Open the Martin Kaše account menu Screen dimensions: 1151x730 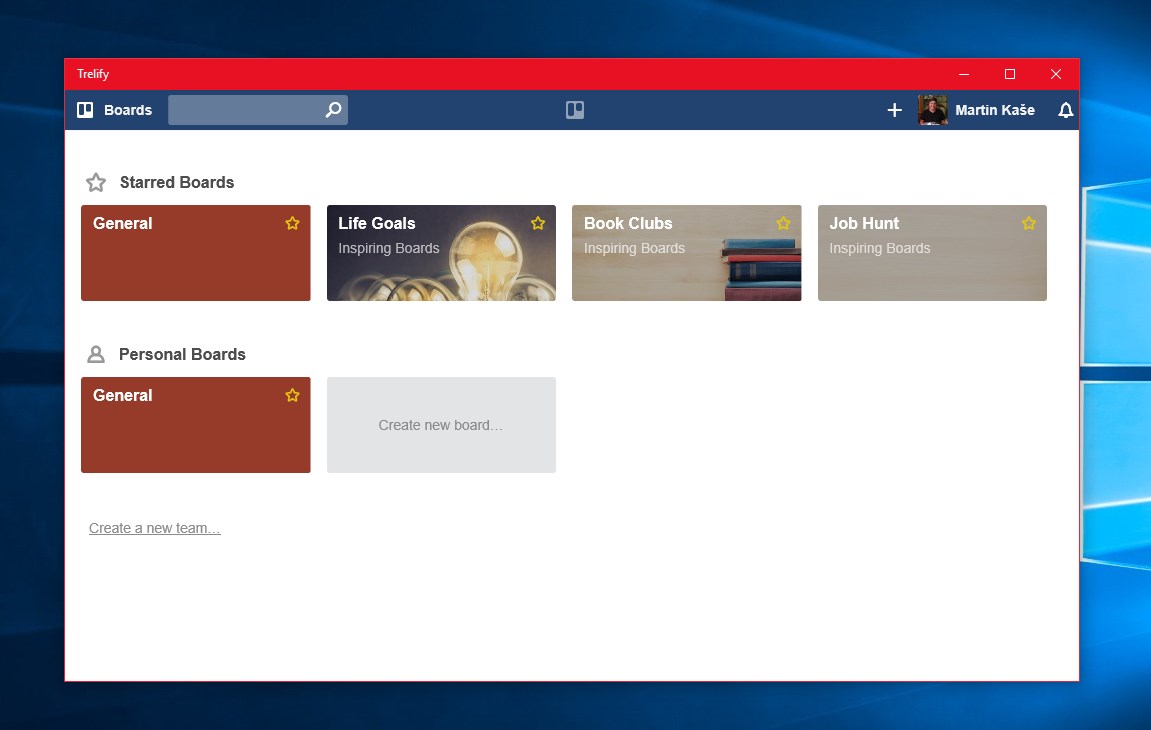tap(995, 110)
